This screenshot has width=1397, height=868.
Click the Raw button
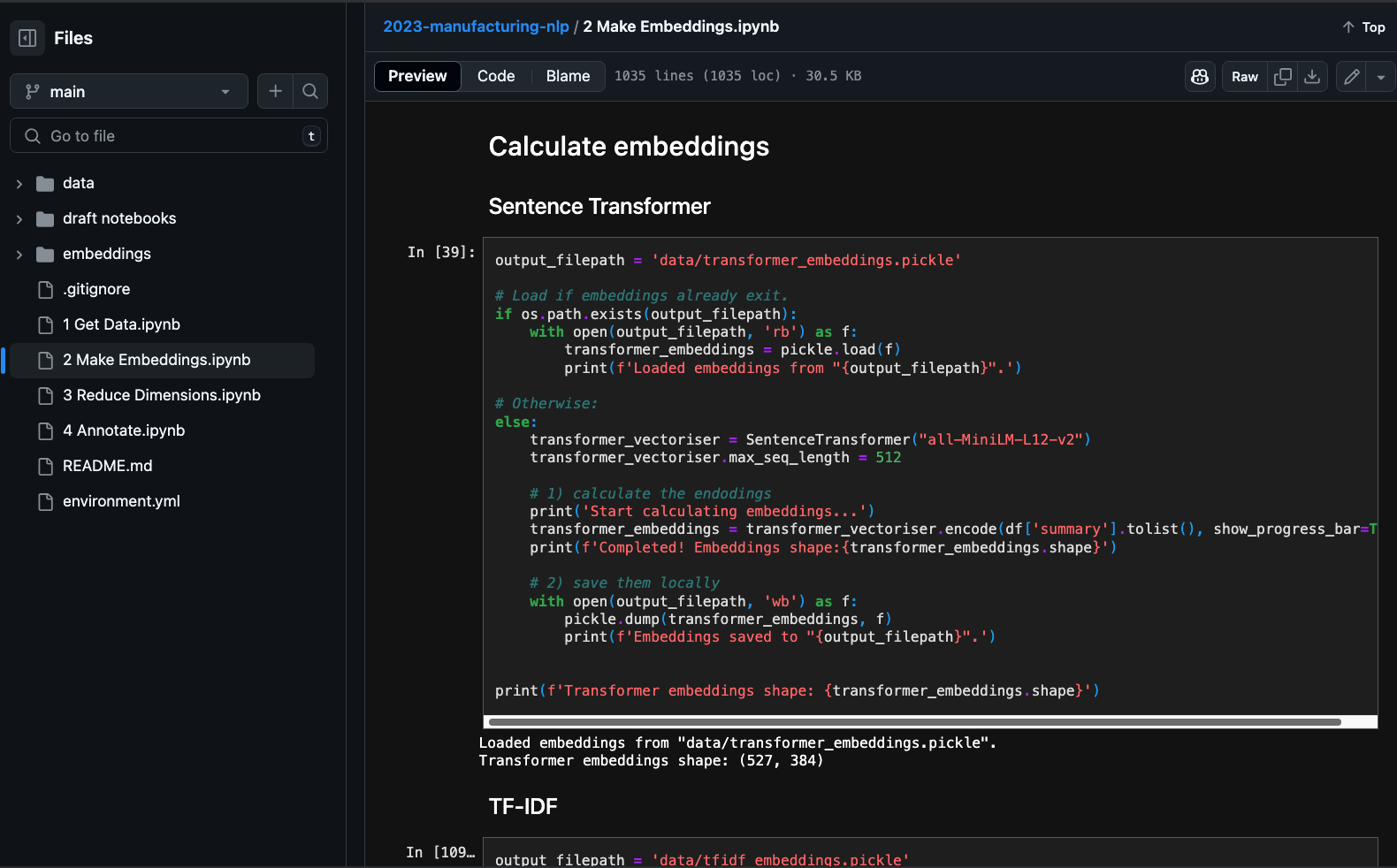(1244, 77)
